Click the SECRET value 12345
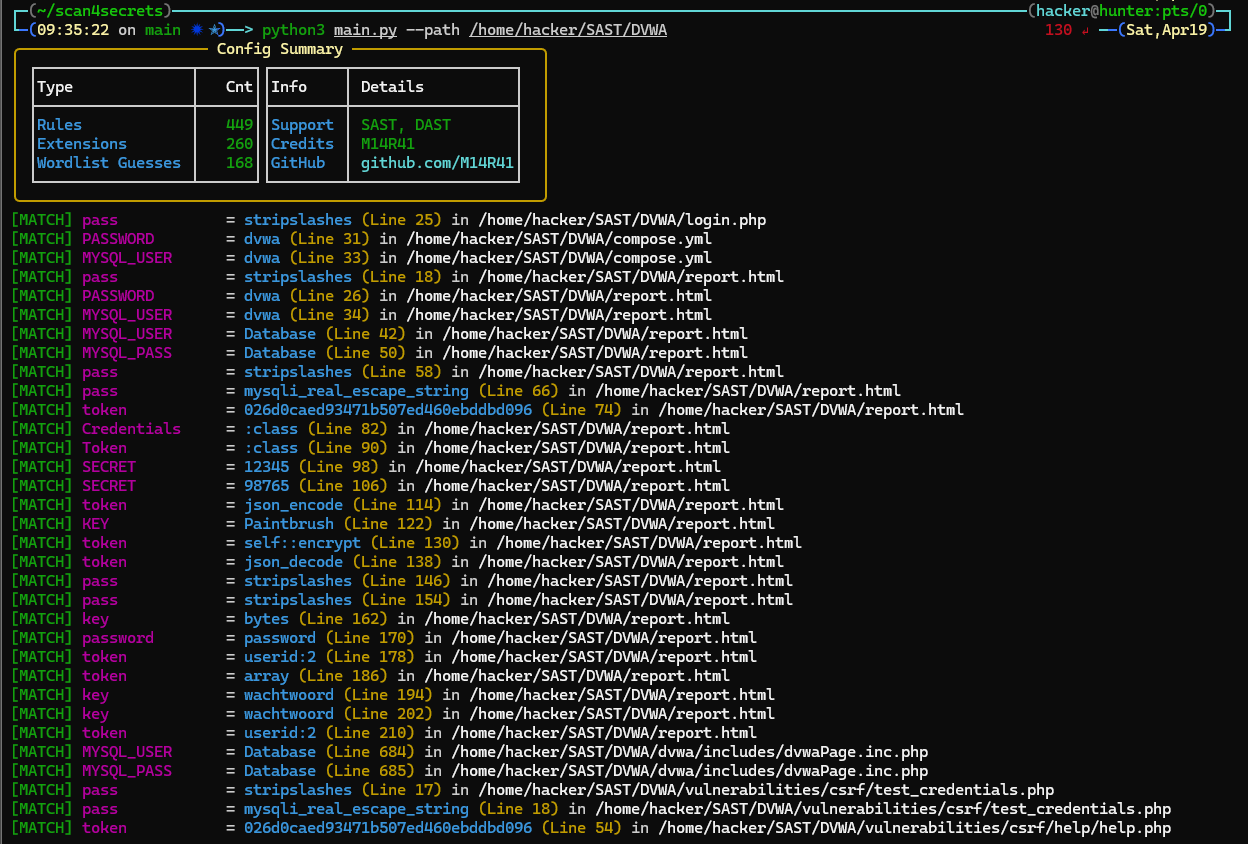 tap(266, 467)
